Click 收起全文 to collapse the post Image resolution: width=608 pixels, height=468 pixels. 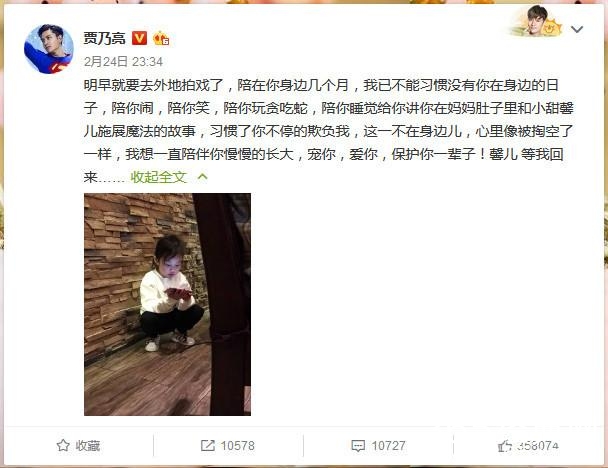coord(159,177)
